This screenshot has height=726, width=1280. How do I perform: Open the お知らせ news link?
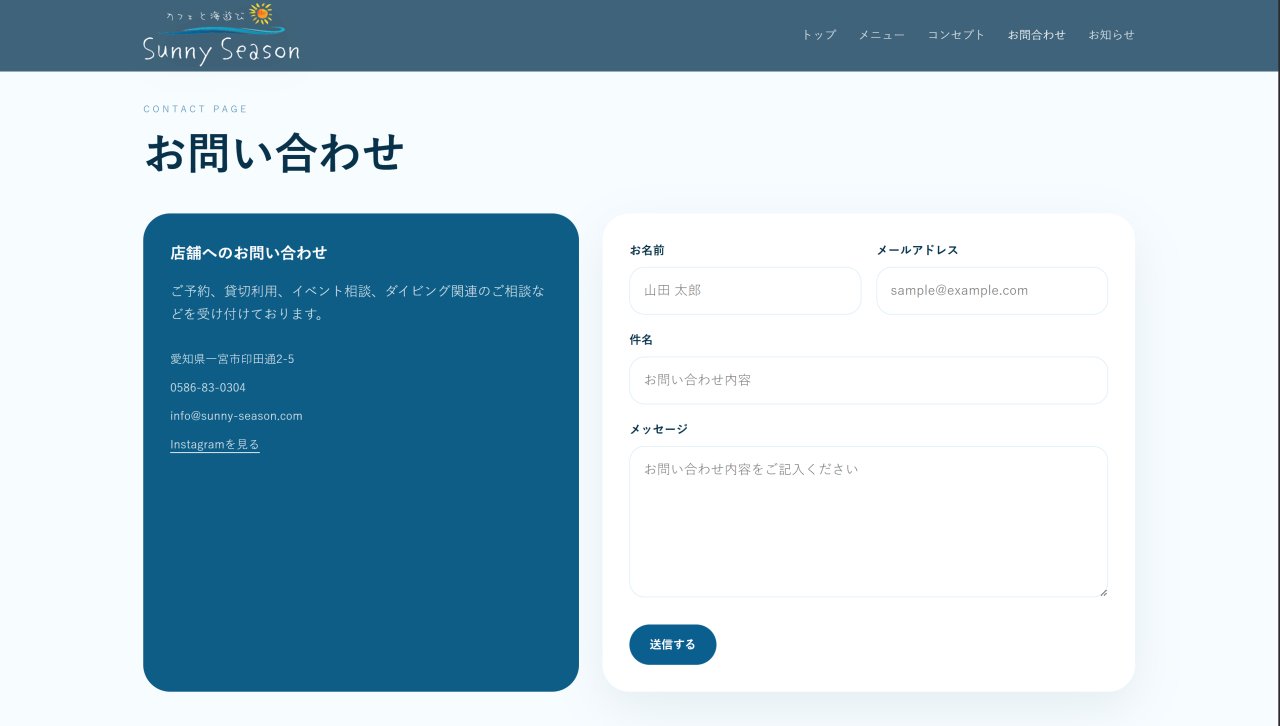pyautogui.click(x=1111, y=35)
